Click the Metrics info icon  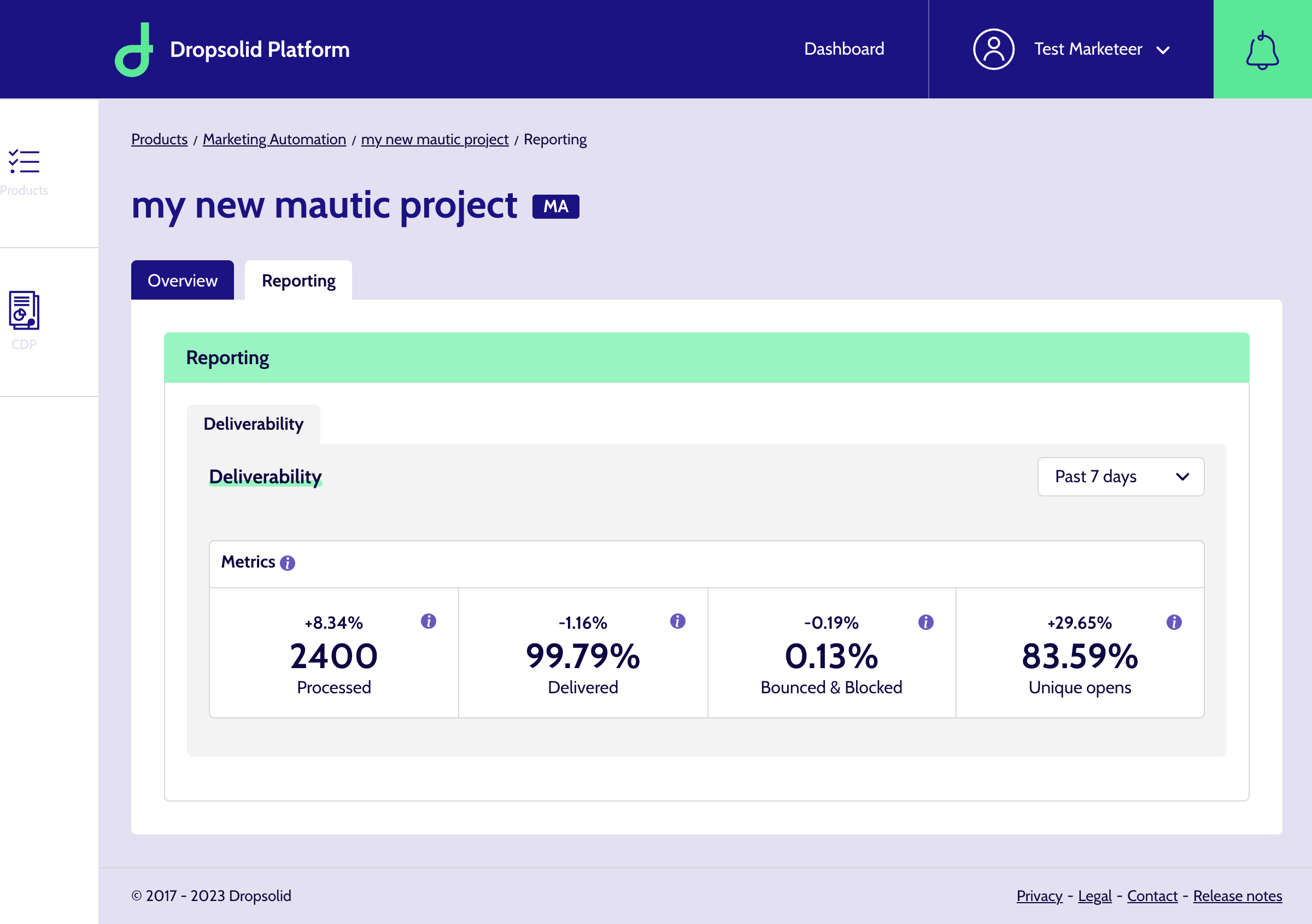[x=288, y=563]
